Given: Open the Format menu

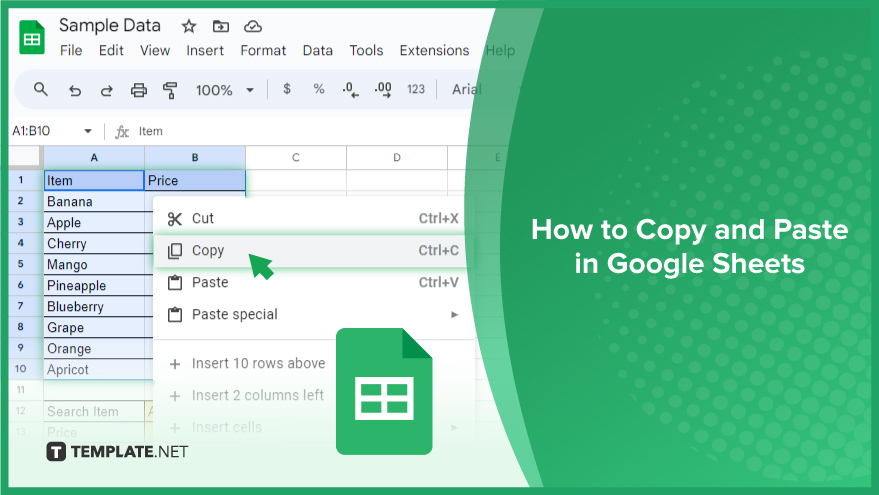Looking at the screenshot, I should pos(263,50).
